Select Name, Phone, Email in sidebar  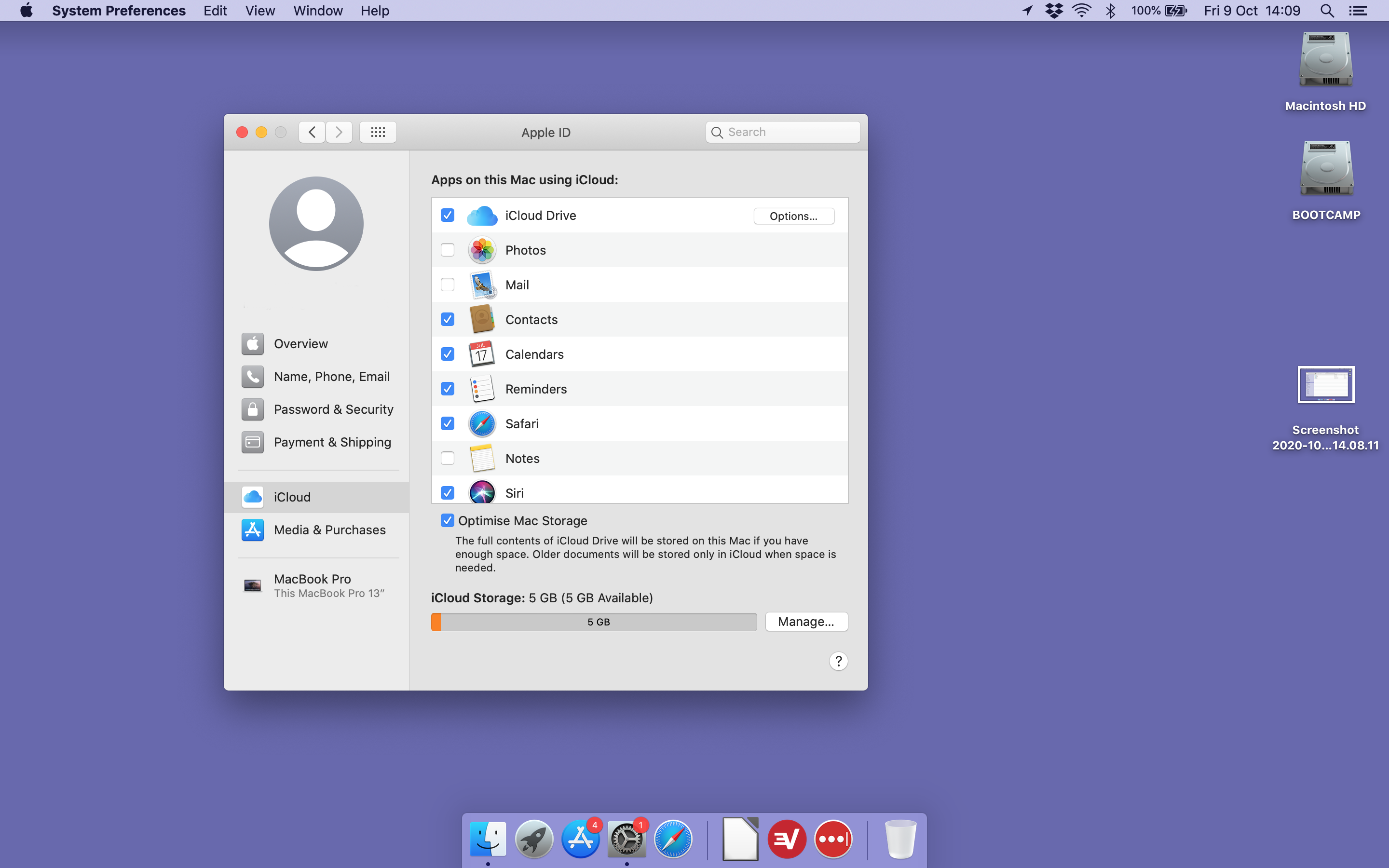317,377
